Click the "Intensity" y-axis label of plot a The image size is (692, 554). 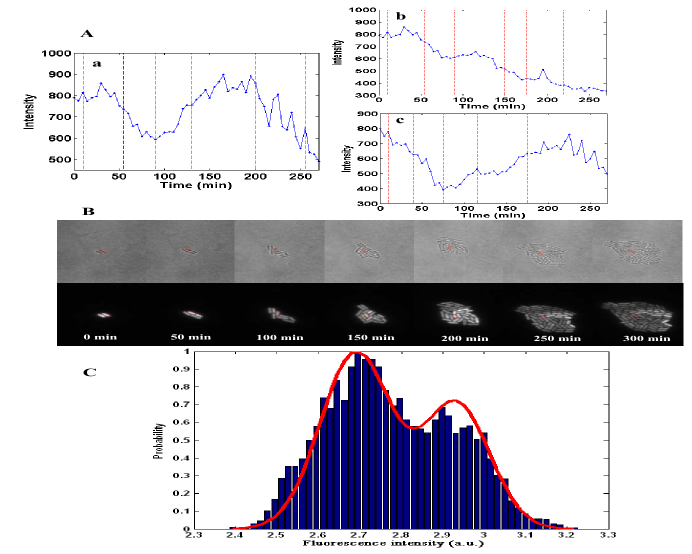pyautogui.click(x=29, y=111)
